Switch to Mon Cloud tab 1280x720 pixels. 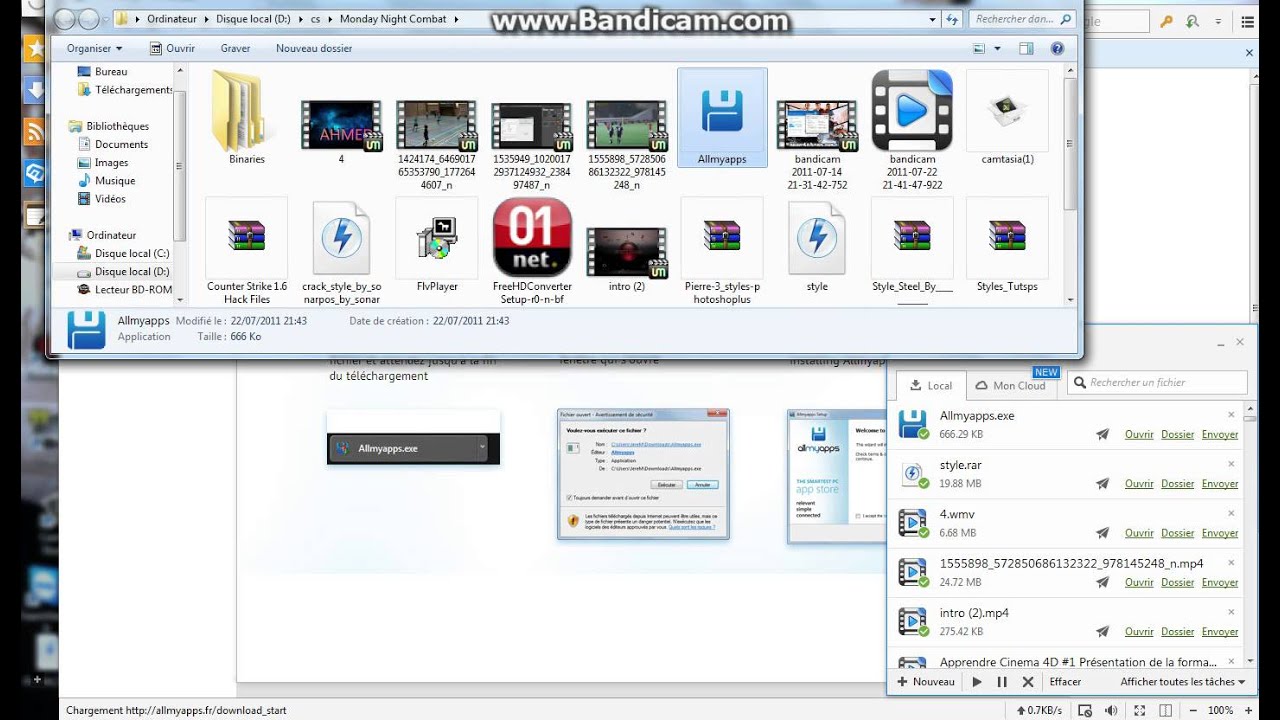click(1010, 385)
